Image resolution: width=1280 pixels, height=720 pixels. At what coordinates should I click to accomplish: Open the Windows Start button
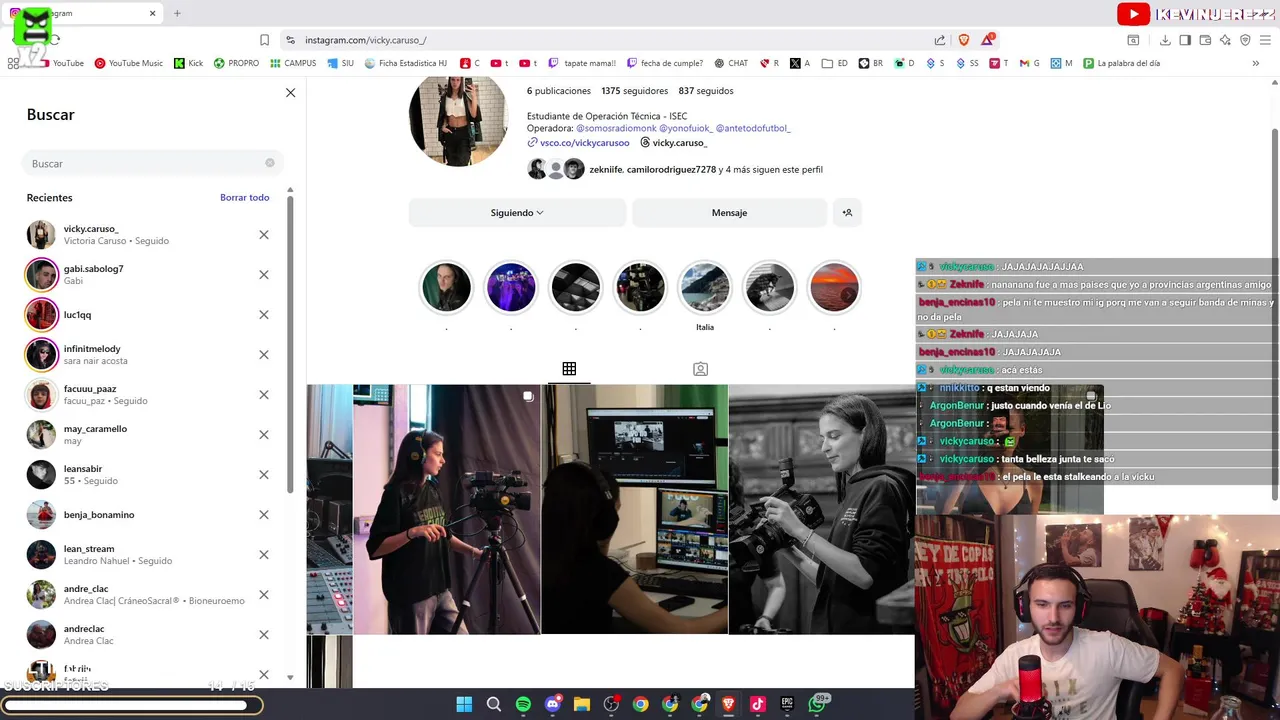pos(464,704)
